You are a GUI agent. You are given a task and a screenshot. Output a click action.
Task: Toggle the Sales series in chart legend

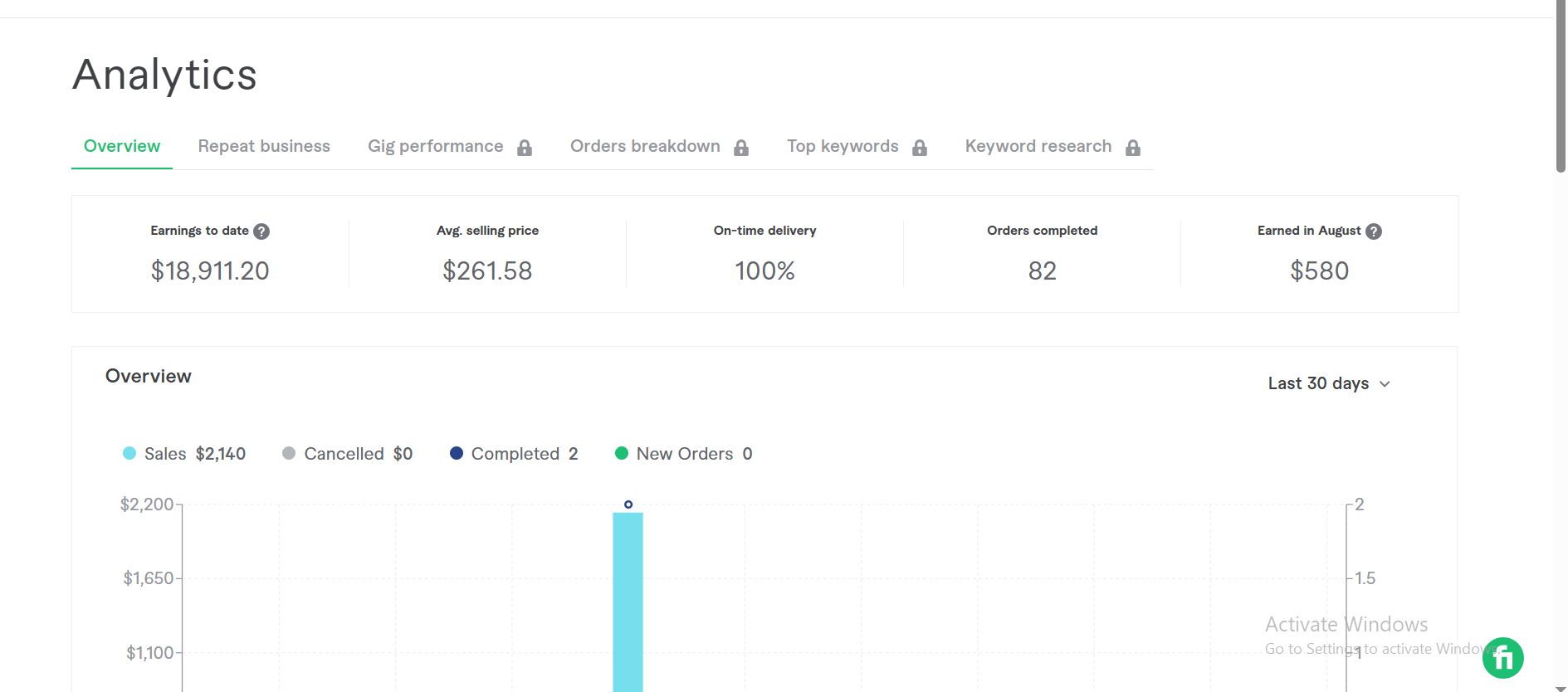(x=183, y=454)
